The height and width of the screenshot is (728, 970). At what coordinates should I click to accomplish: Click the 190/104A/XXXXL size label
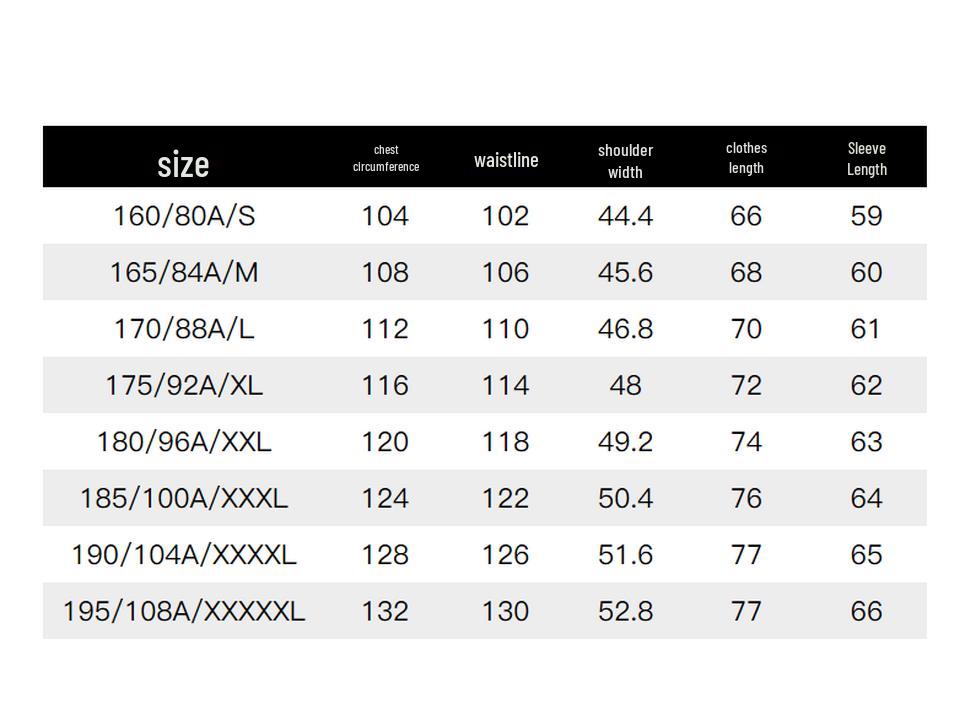pos(183,554)
